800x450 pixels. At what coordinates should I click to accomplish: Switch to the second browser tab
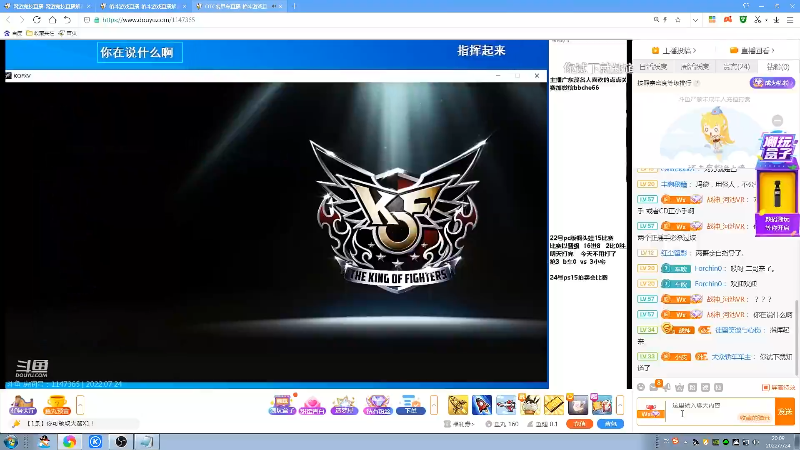[143, 6]
